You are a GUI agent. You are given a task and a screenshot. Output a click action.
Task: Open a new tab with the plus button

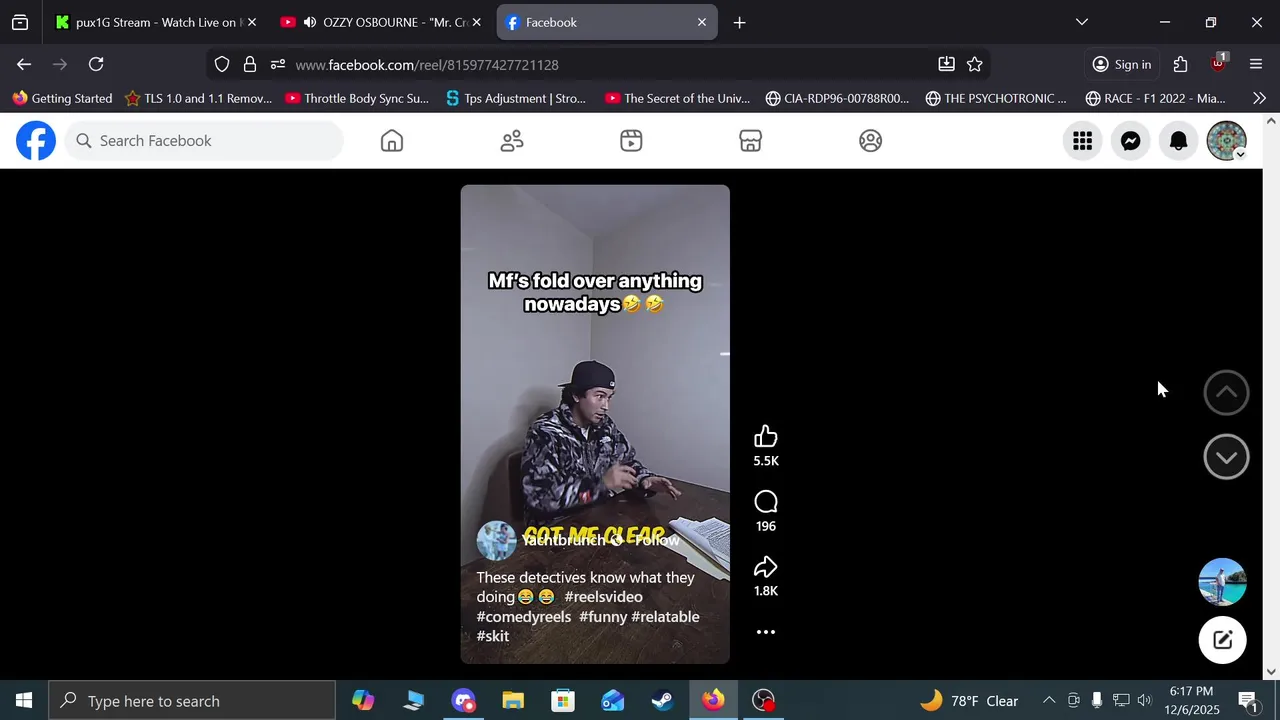click(x=739, y=22)
